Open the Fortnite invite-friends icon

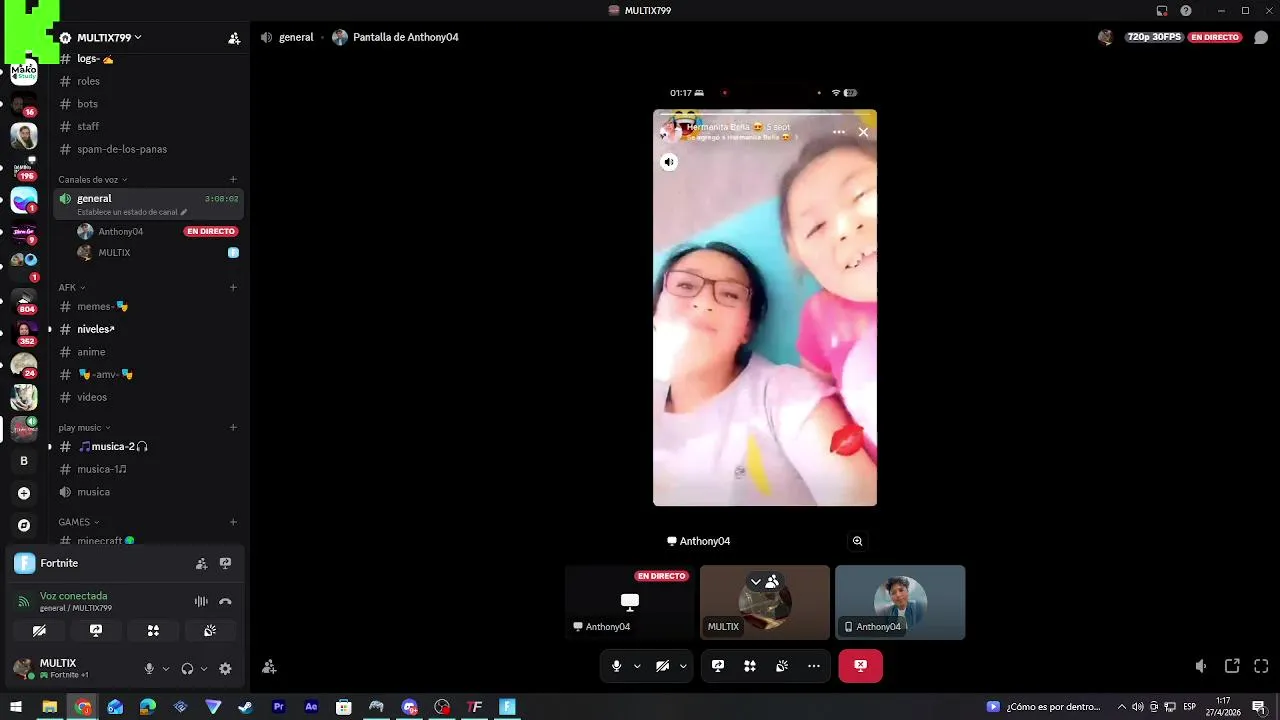coord(201,563)
